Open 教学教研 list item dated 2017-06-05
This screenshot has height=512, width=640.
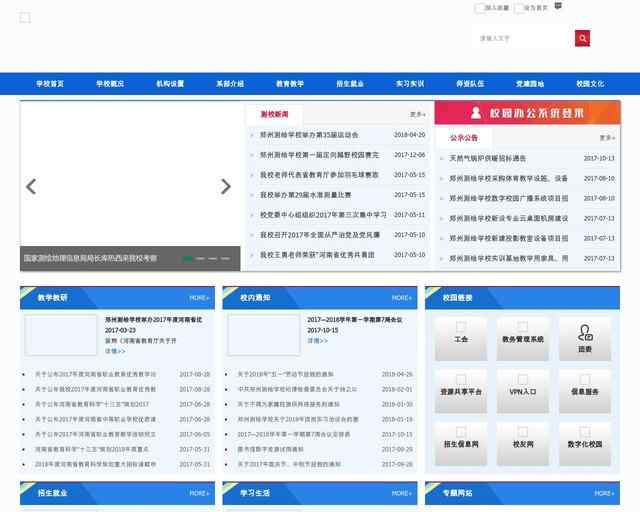pos(95,434)
